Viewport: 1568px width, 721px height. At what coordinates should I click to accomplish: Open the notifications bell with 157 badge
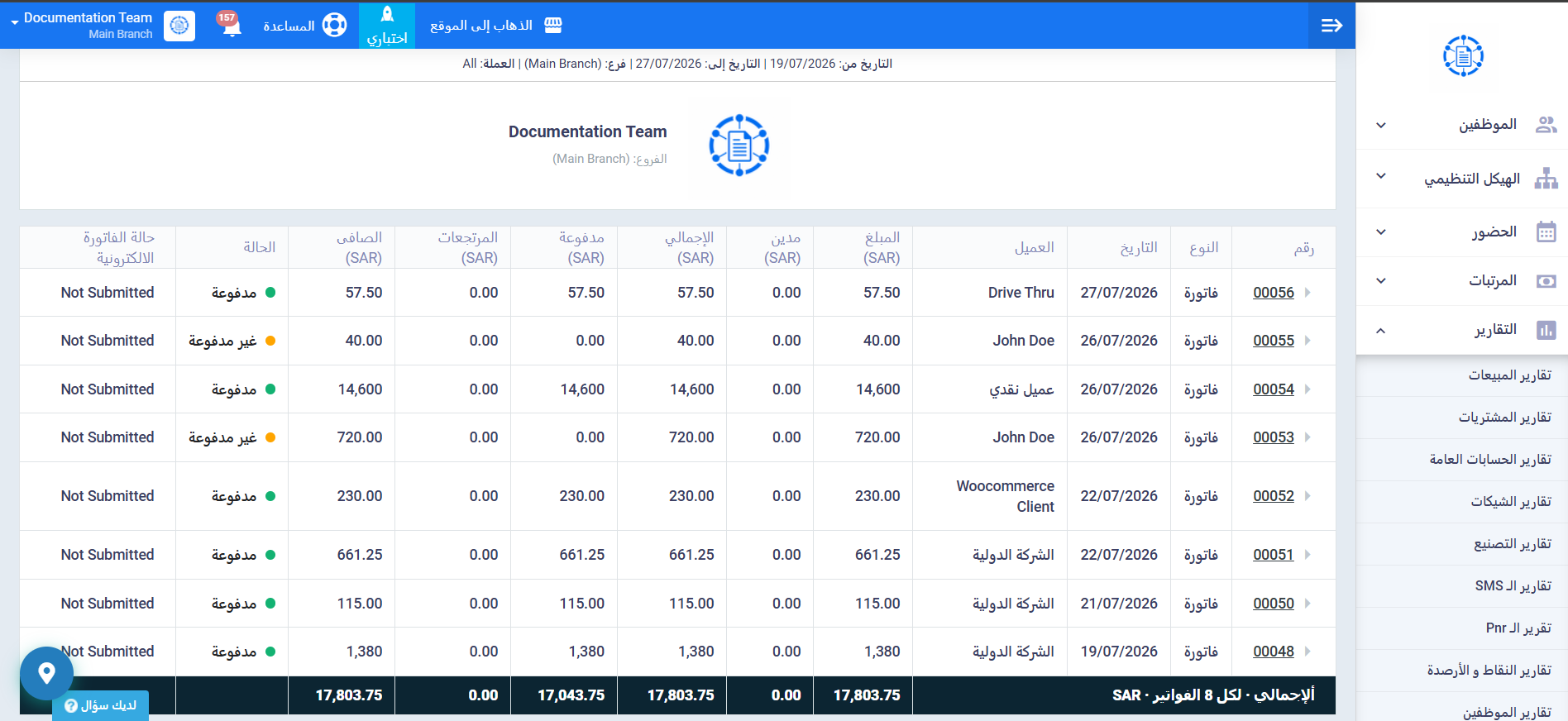[x=229, y=25]
